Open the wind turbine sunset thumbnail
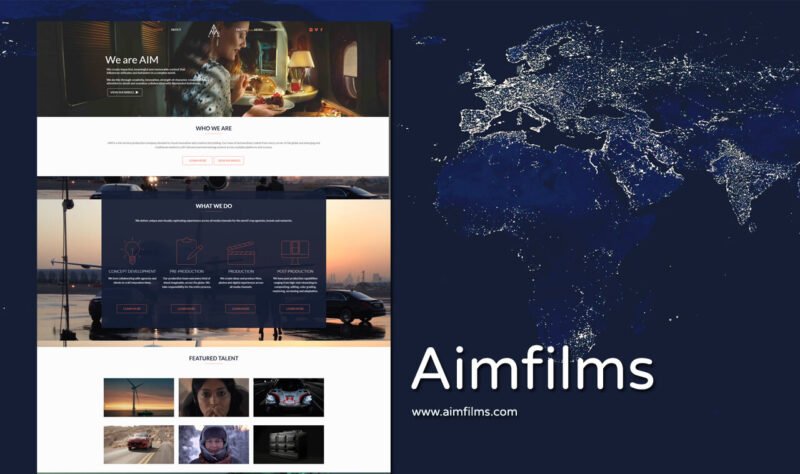Image resolution: width=800 pixels, height=474 pixels. [x=138, y=397]
